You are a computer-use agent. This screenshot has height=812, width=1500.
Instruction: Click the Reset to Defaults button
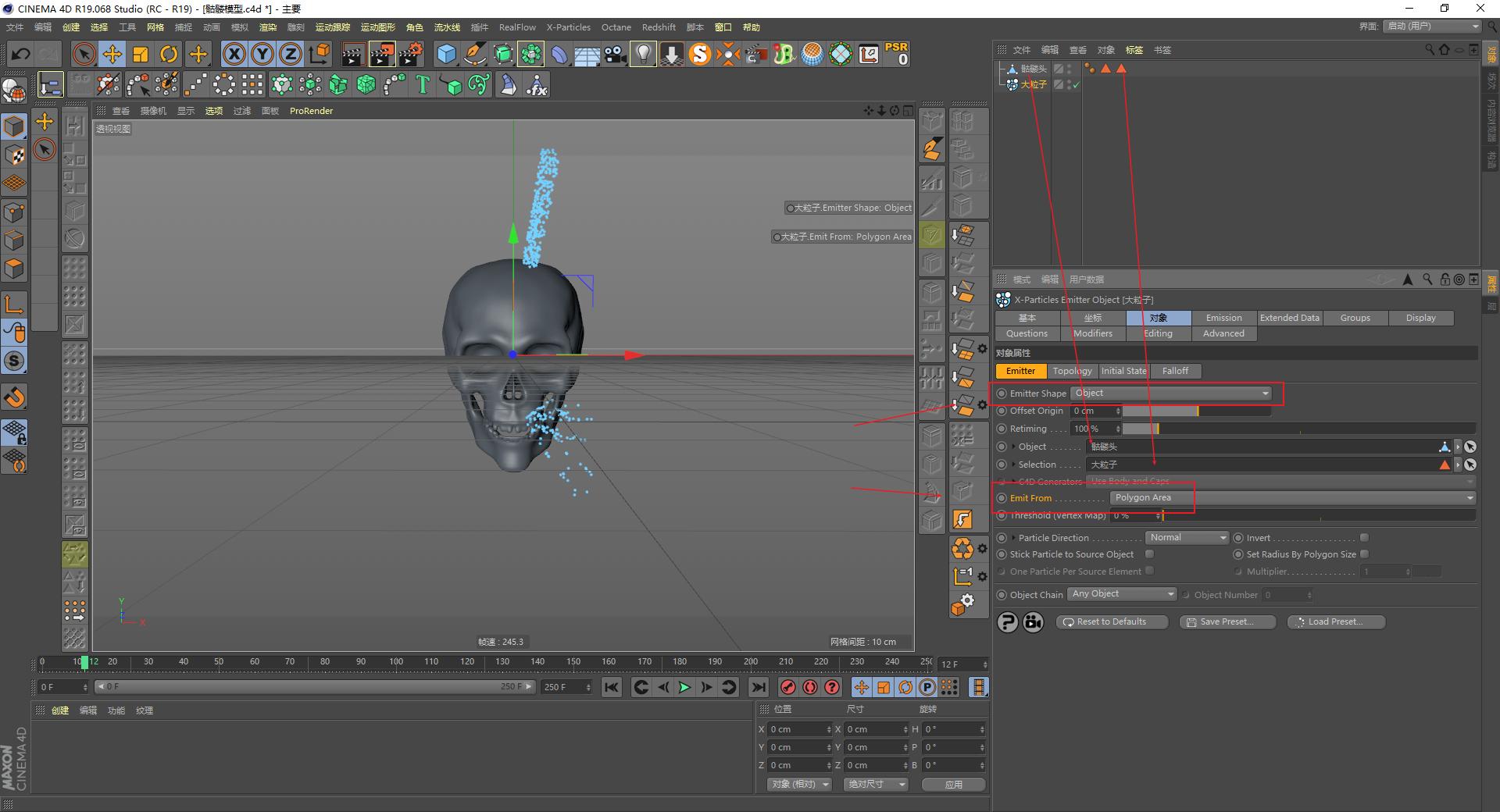1111,621
